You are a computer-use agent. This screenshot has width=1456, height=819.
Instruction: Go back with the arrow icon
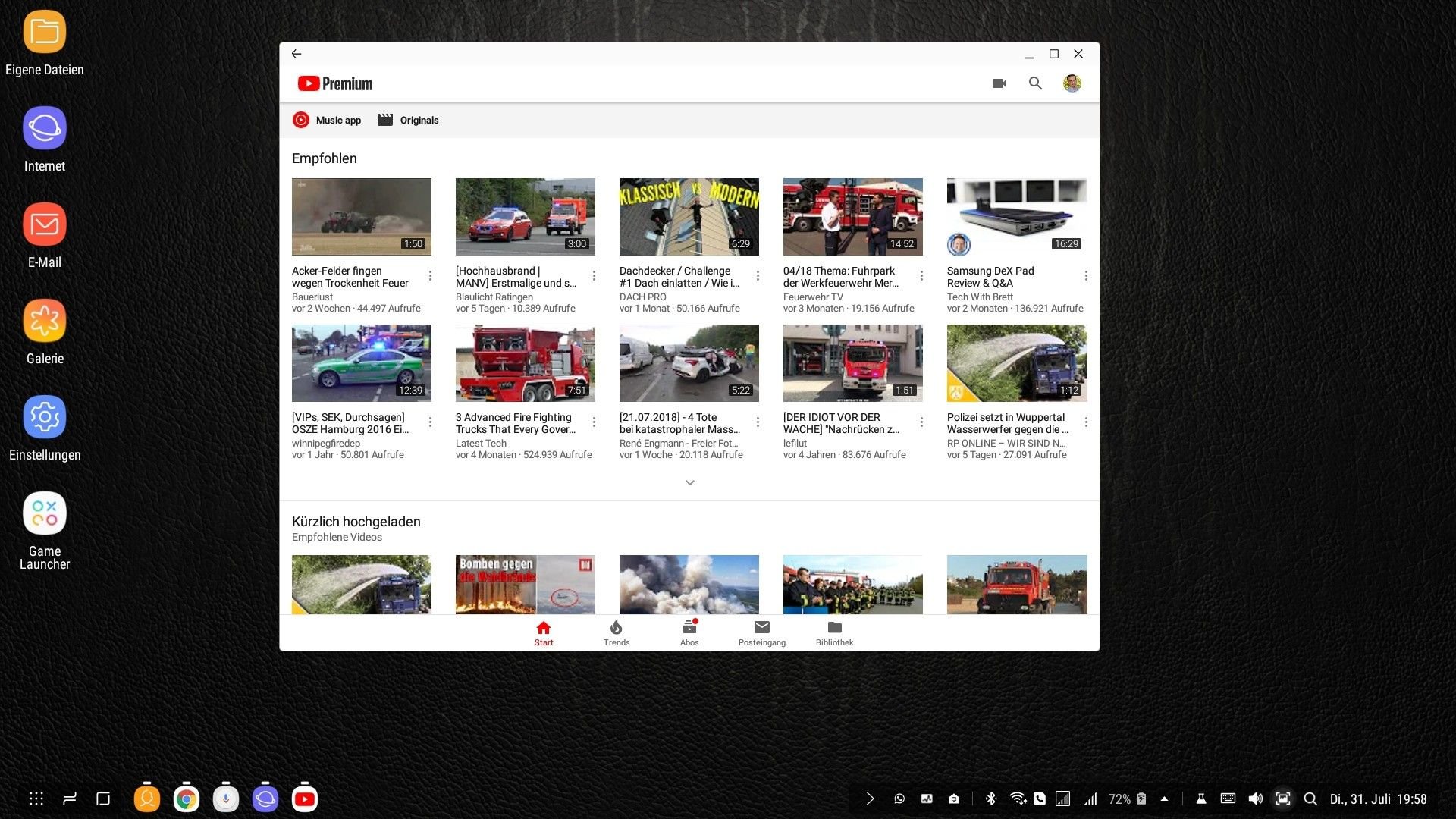297,54
